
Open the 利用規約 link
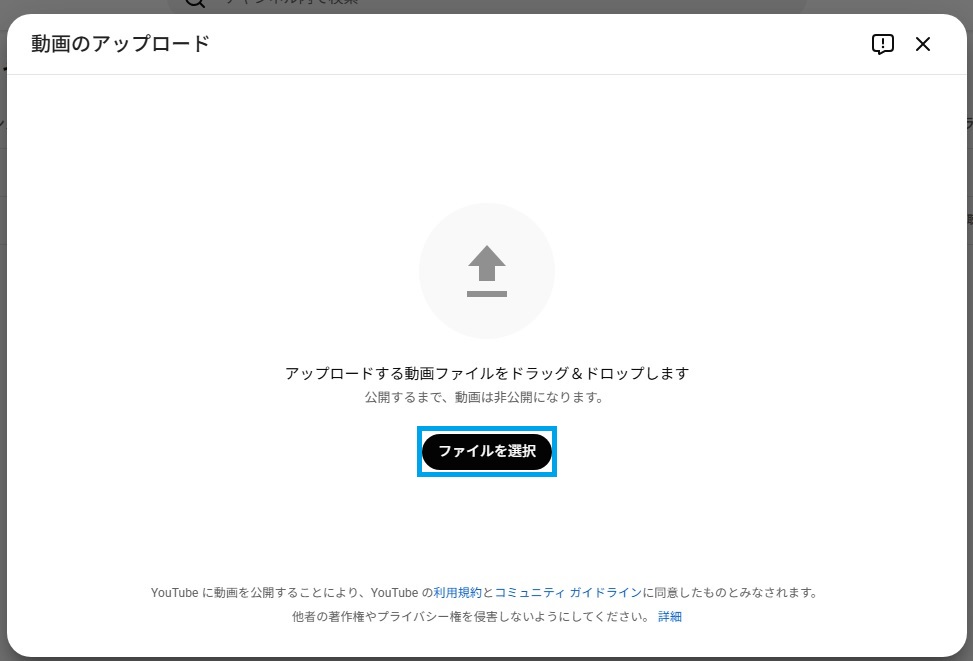(457, 593)
